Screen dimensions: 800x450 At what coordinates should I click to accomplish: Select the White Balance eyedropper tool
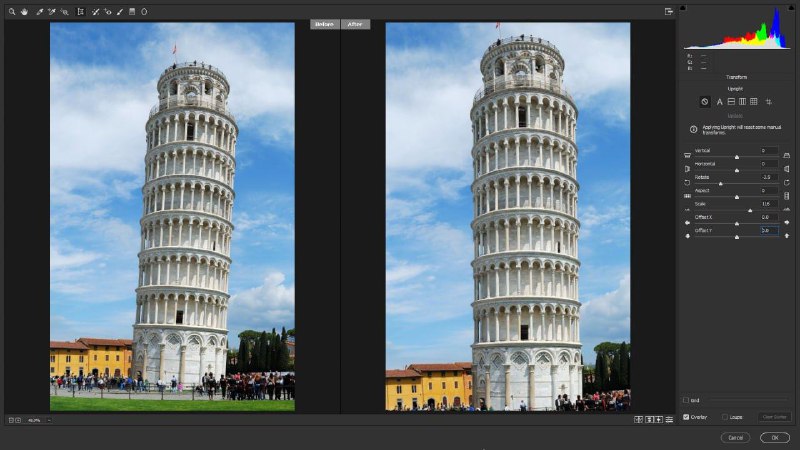(x=39, y=11)
